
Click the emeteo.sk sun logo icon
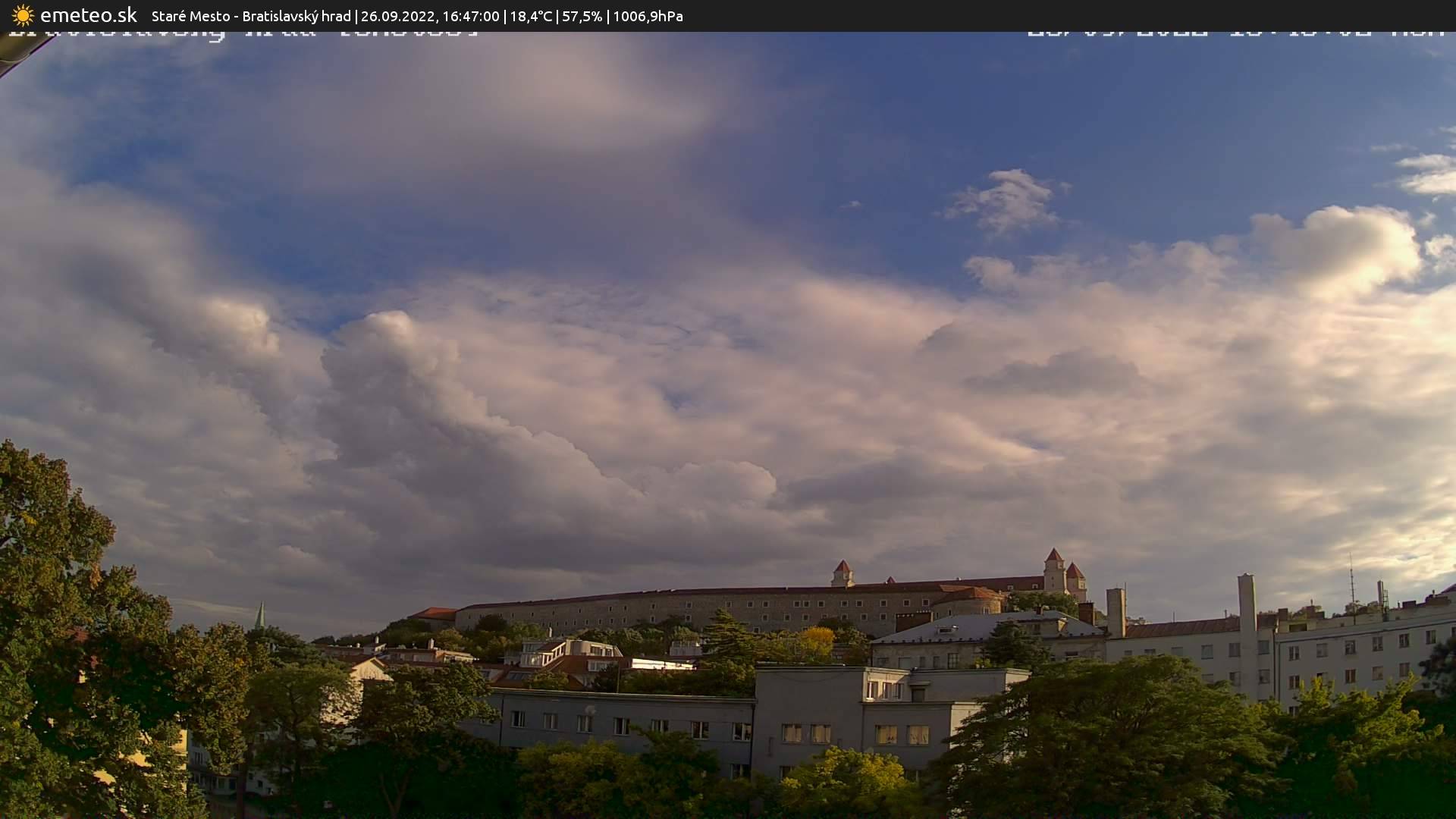(x=23, y=15)
